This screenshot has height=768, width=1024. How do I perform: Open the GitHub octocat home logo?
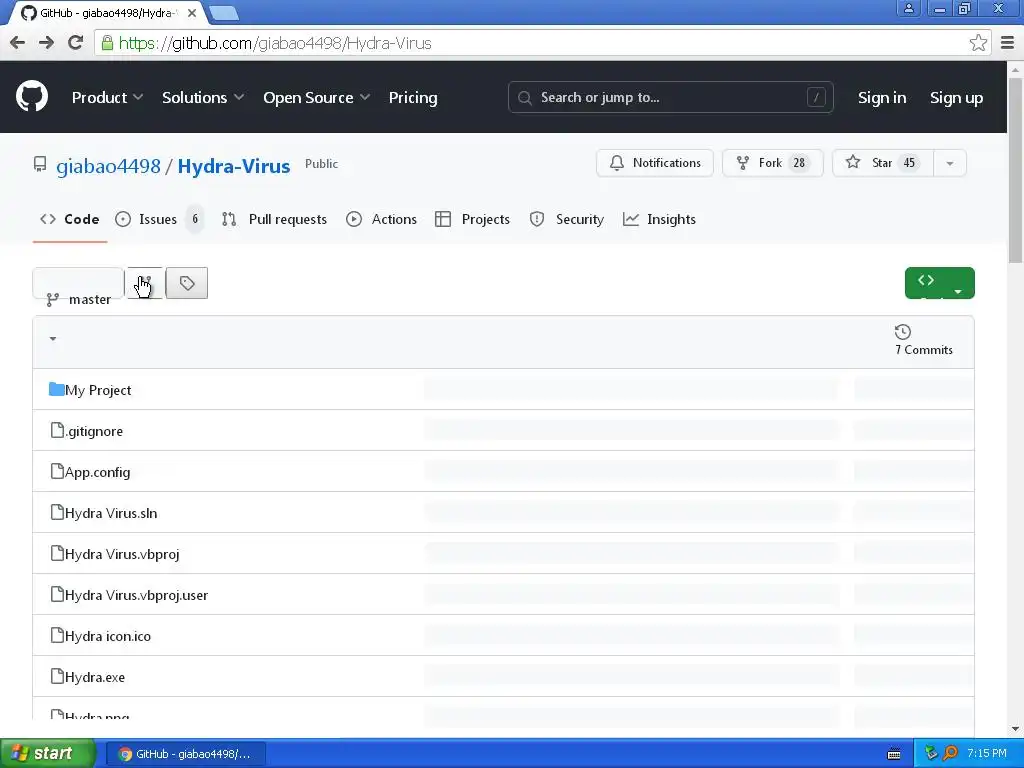32,97
